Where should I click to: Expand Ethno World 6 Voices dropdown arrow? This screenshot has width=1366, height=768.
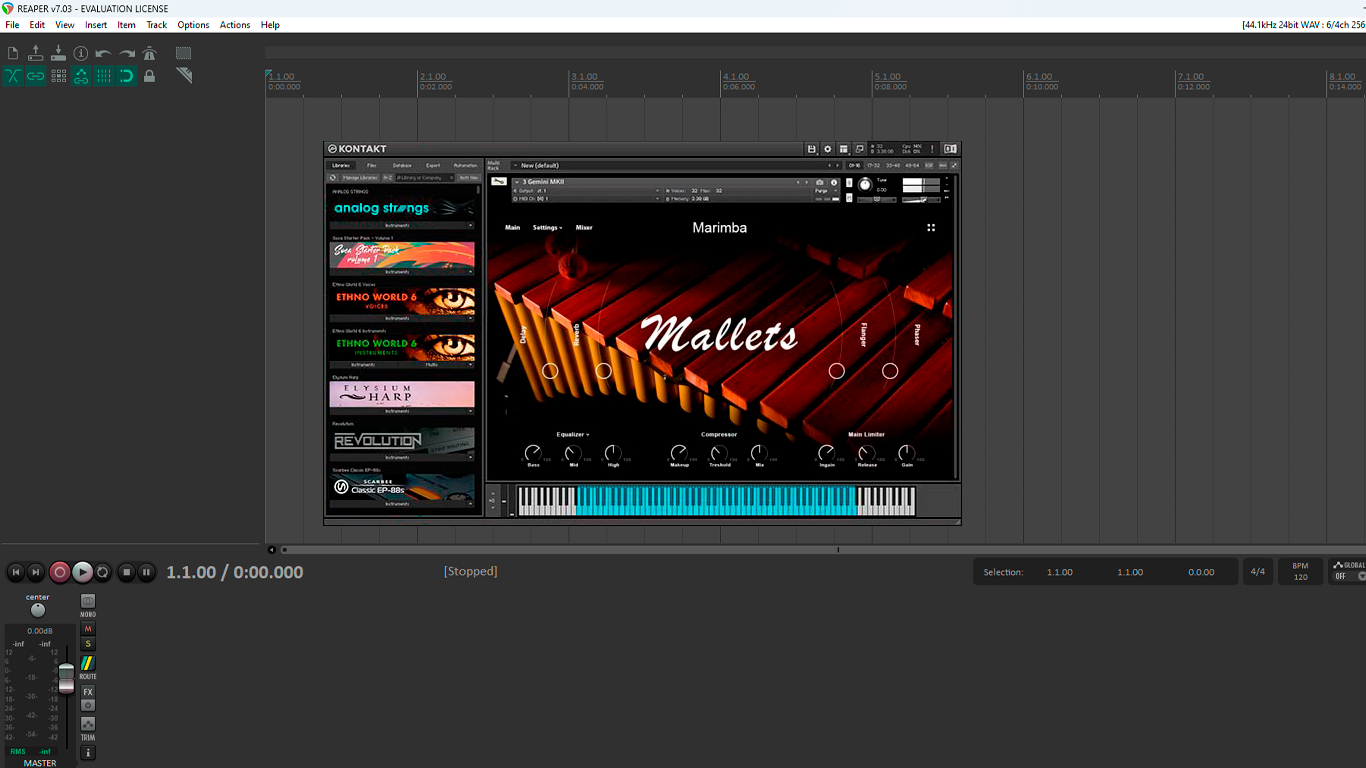[470, 318]
